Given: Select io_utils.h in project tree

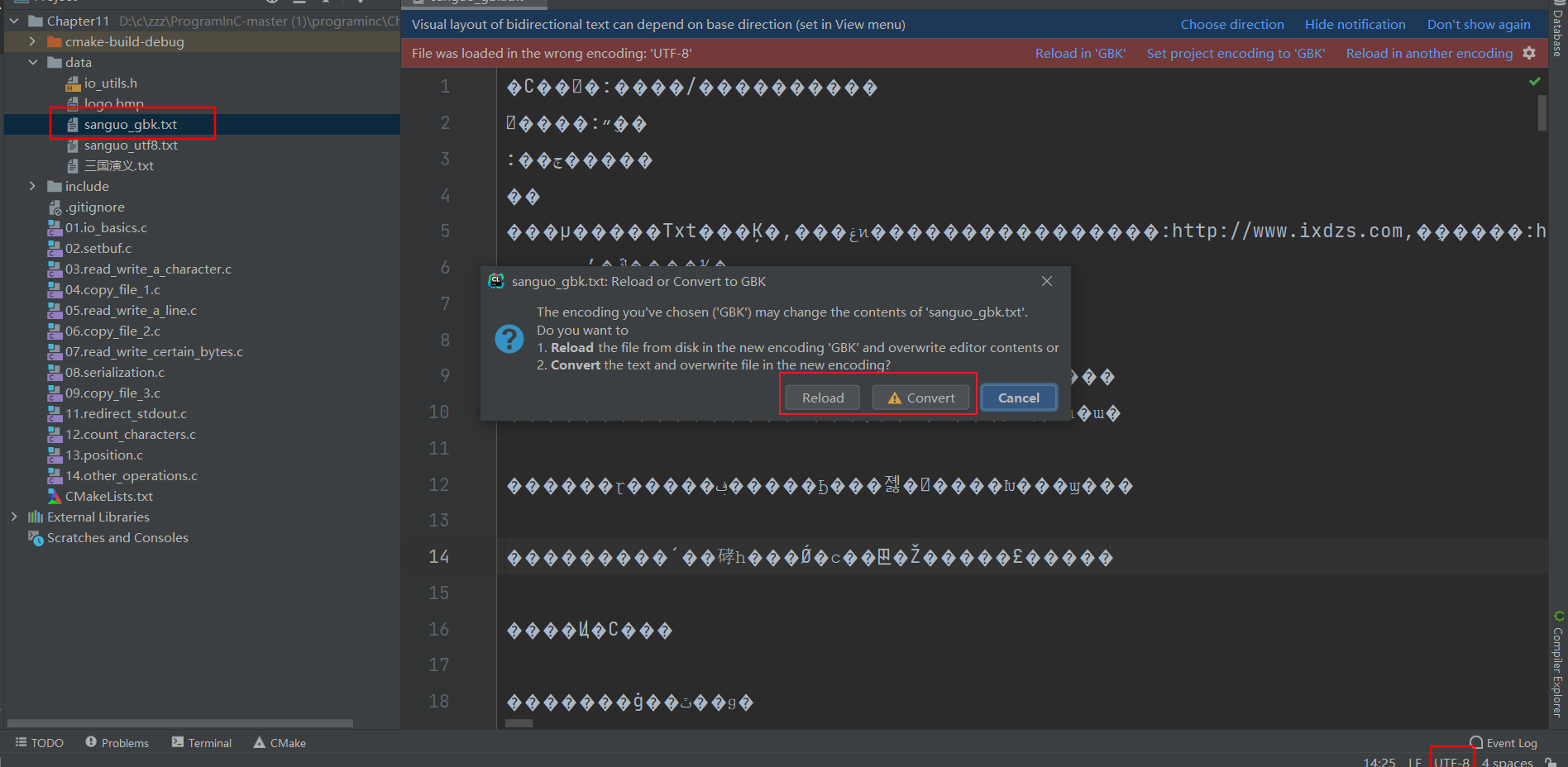Looking at the screenshot, I should pos(111,83).
